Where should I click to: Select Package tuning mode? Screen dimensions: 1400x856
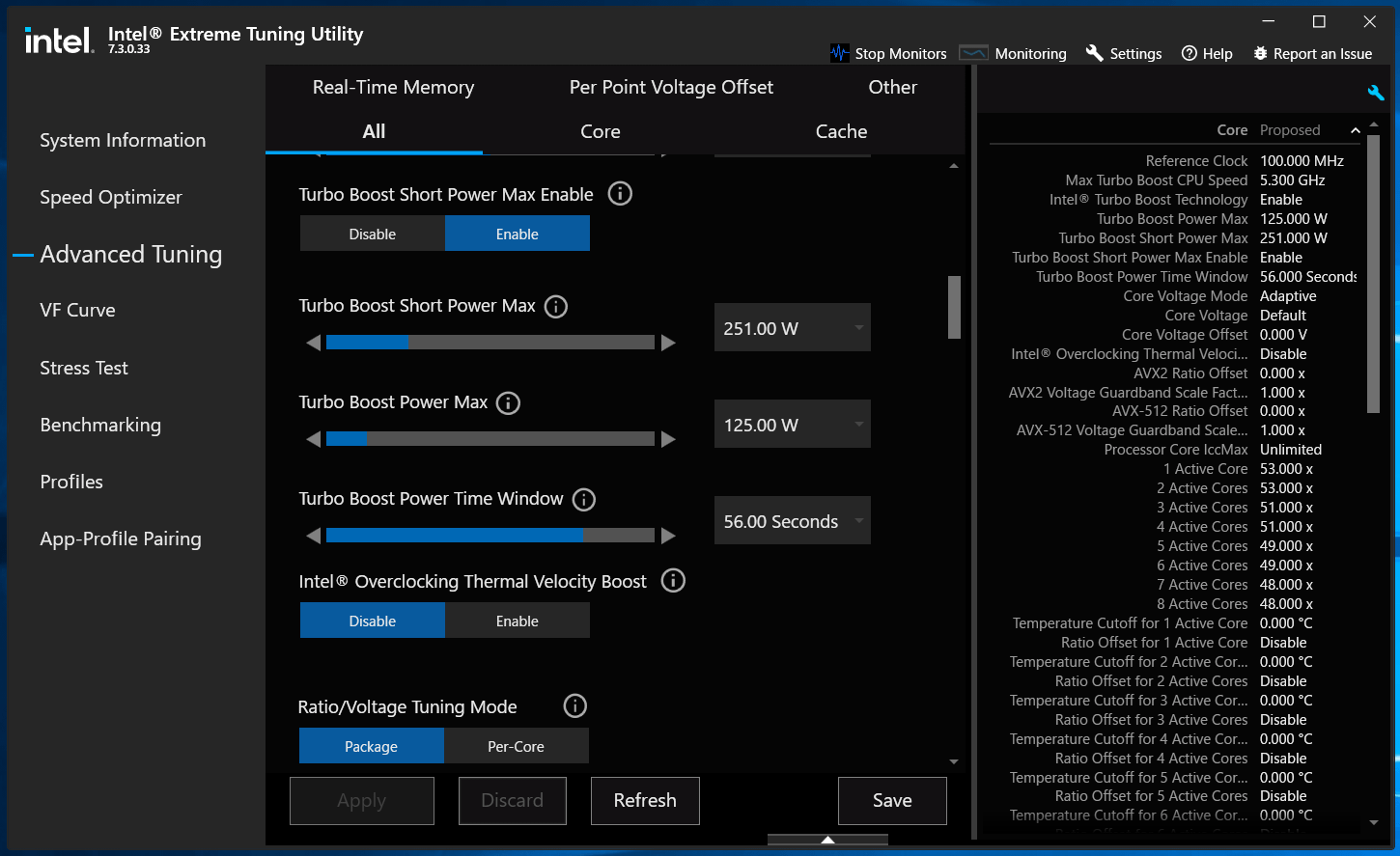tap(372, 746)
